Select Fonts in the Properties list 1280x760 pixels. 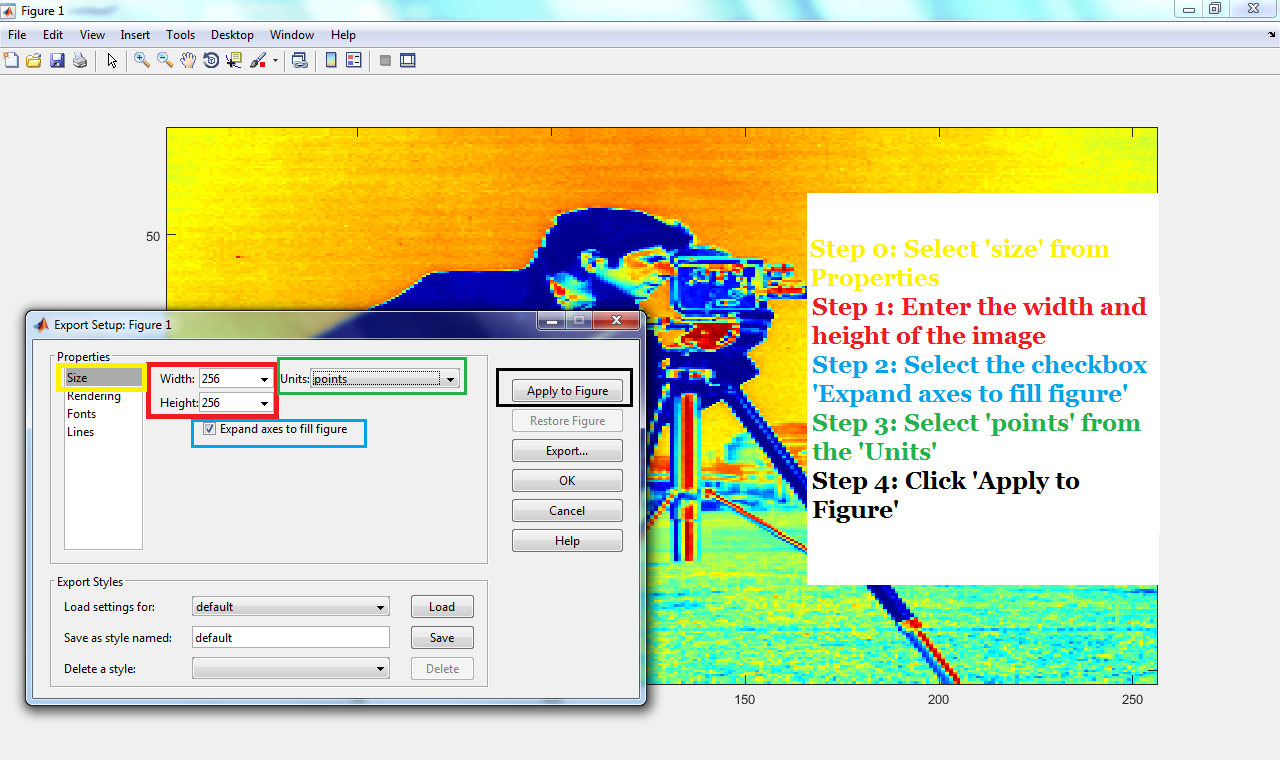(x=82, y=413)
